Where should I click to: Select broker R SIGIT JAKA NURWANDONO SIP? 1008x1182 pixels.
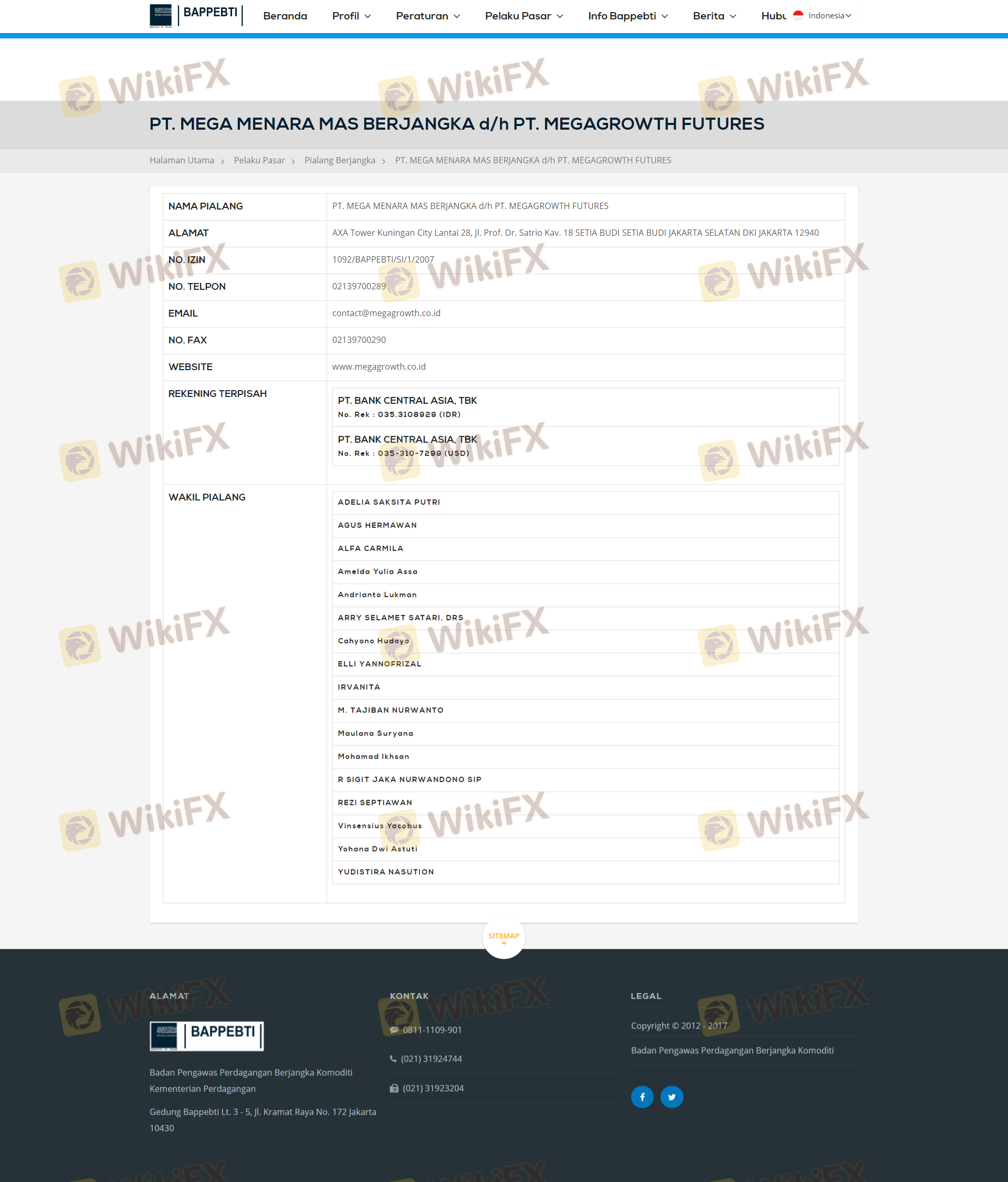point(585,780)
